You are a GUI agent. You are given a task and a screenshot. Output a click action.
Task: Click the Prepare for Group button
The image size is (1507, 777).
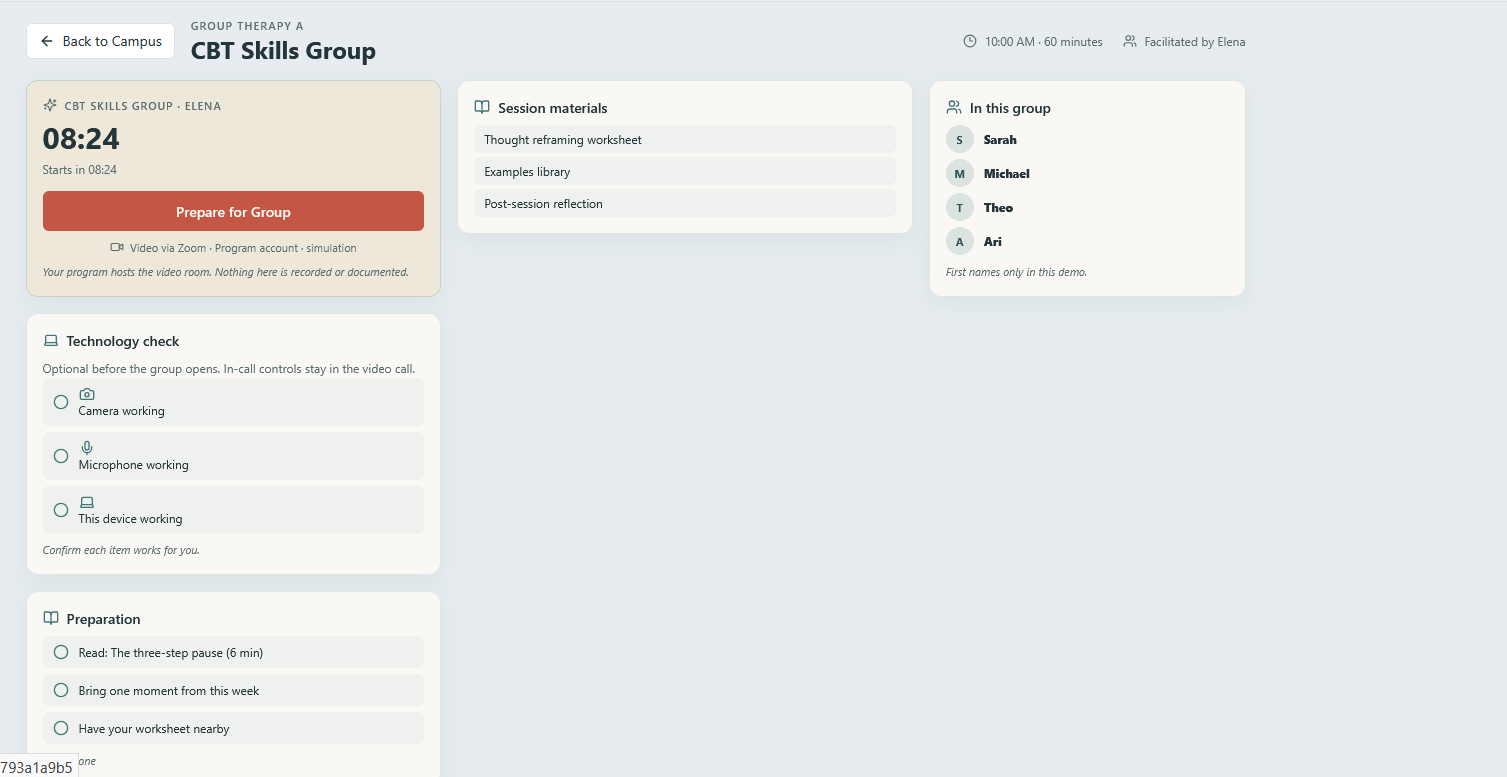233,211
